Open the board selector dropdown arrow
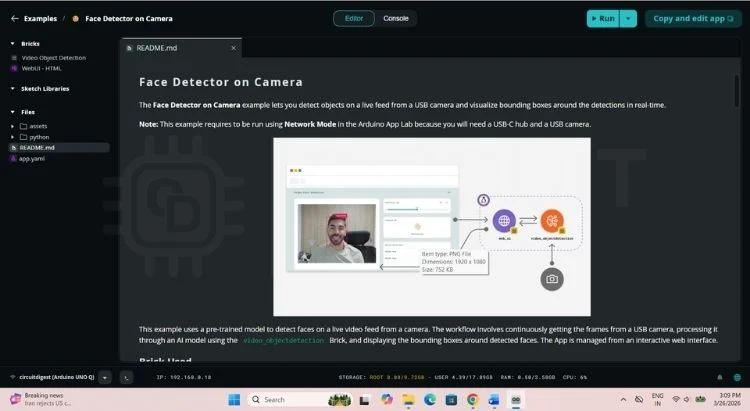 pos(105,378)
